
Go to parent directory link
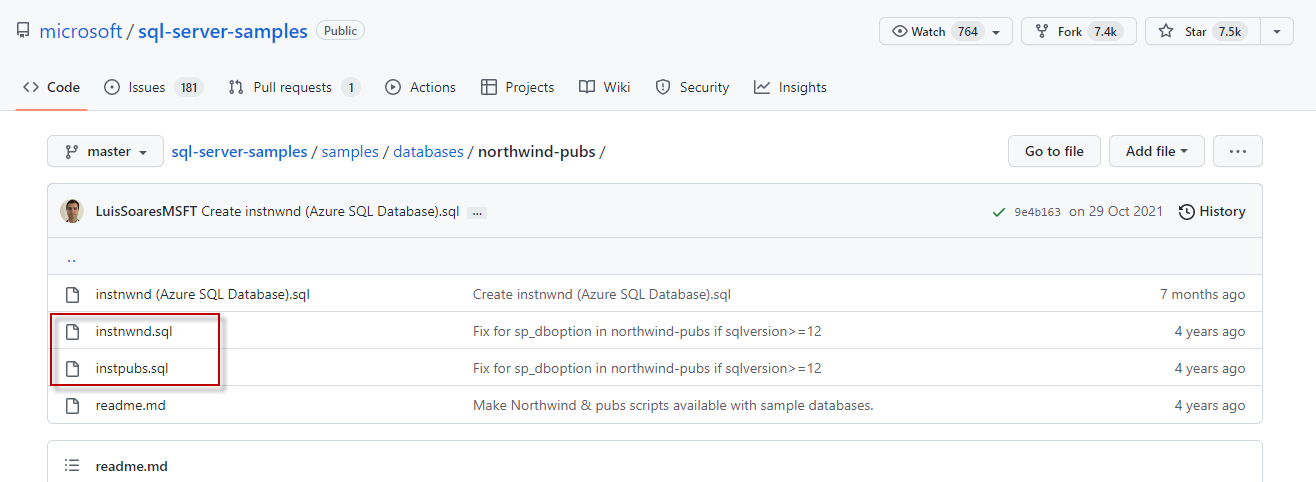[72, 258]
